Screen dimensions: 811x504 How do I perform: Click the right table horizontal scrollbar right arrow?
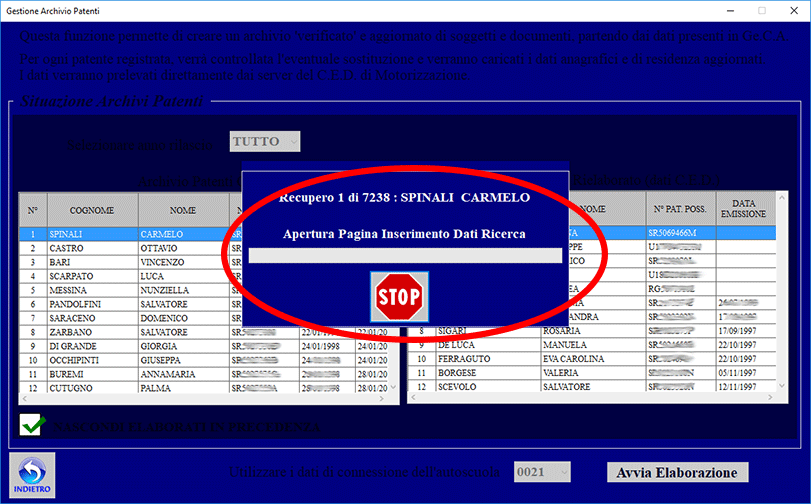click(x=770, y=397)
